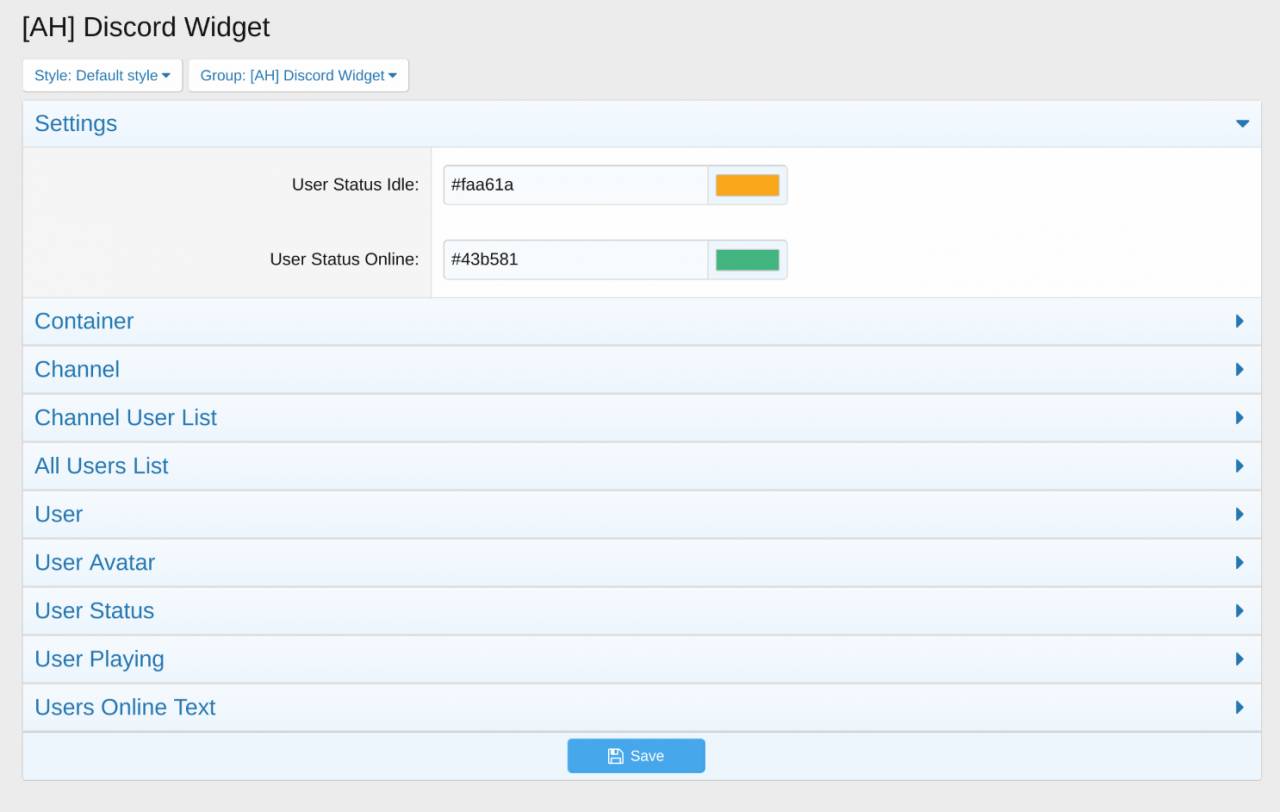
Task: Expand the Channel User List arrow
Action: tap(1240, 418)
